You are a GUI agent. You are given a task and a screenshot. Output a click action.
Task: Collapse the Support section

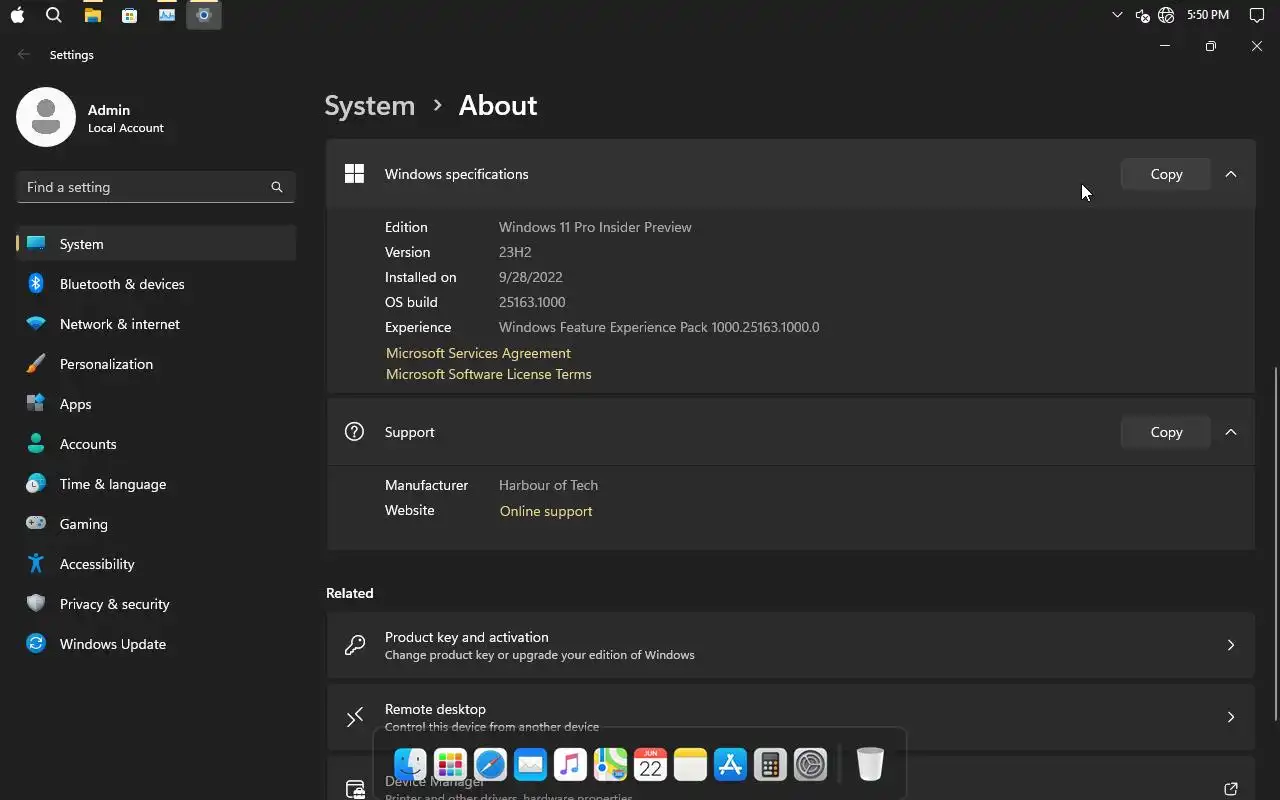1231,432
